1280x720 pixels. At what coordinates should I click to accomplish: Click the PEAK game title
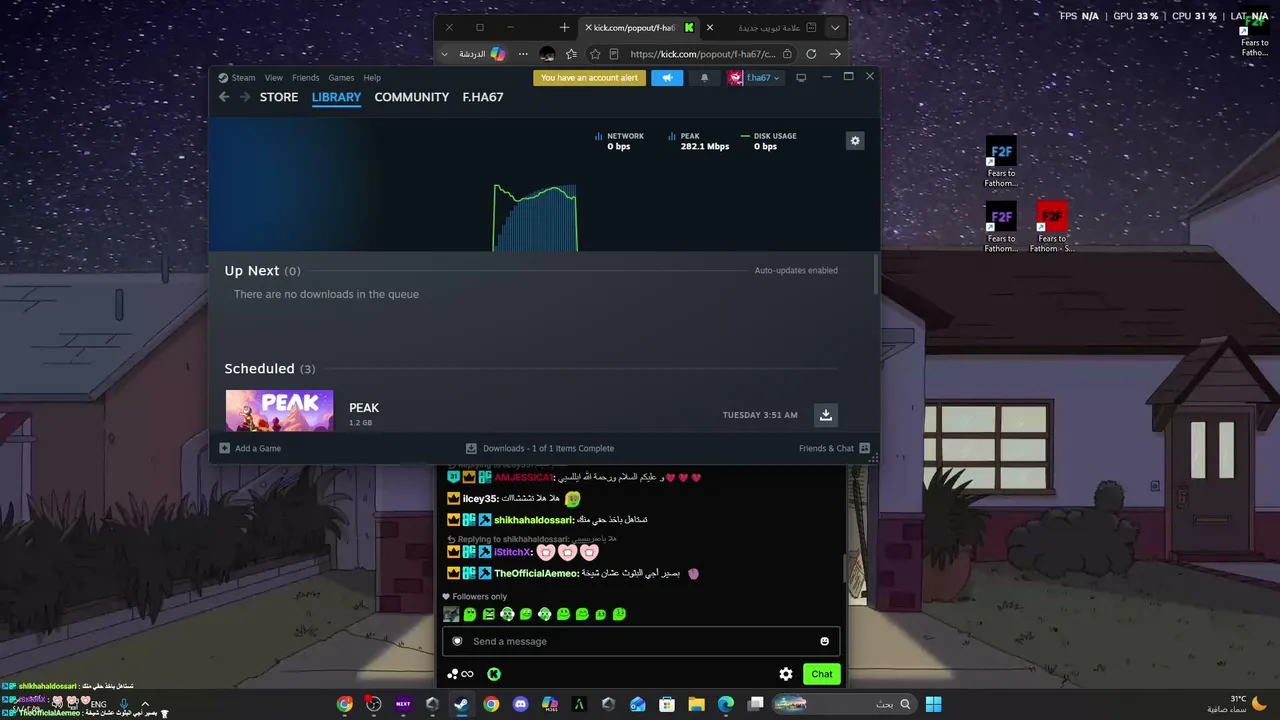pyautogui.click(x=364, y=408)
